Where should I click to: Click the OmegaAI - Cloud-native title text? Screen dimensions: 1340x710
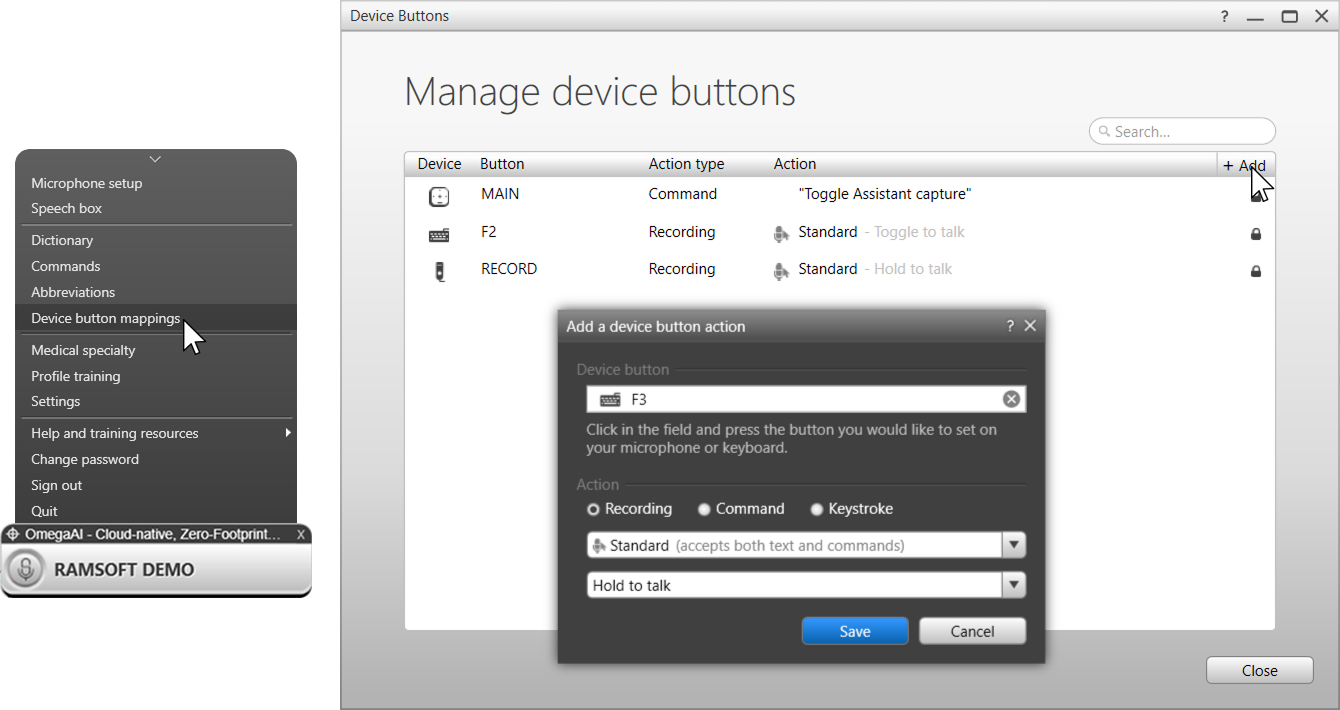(153, 534)
